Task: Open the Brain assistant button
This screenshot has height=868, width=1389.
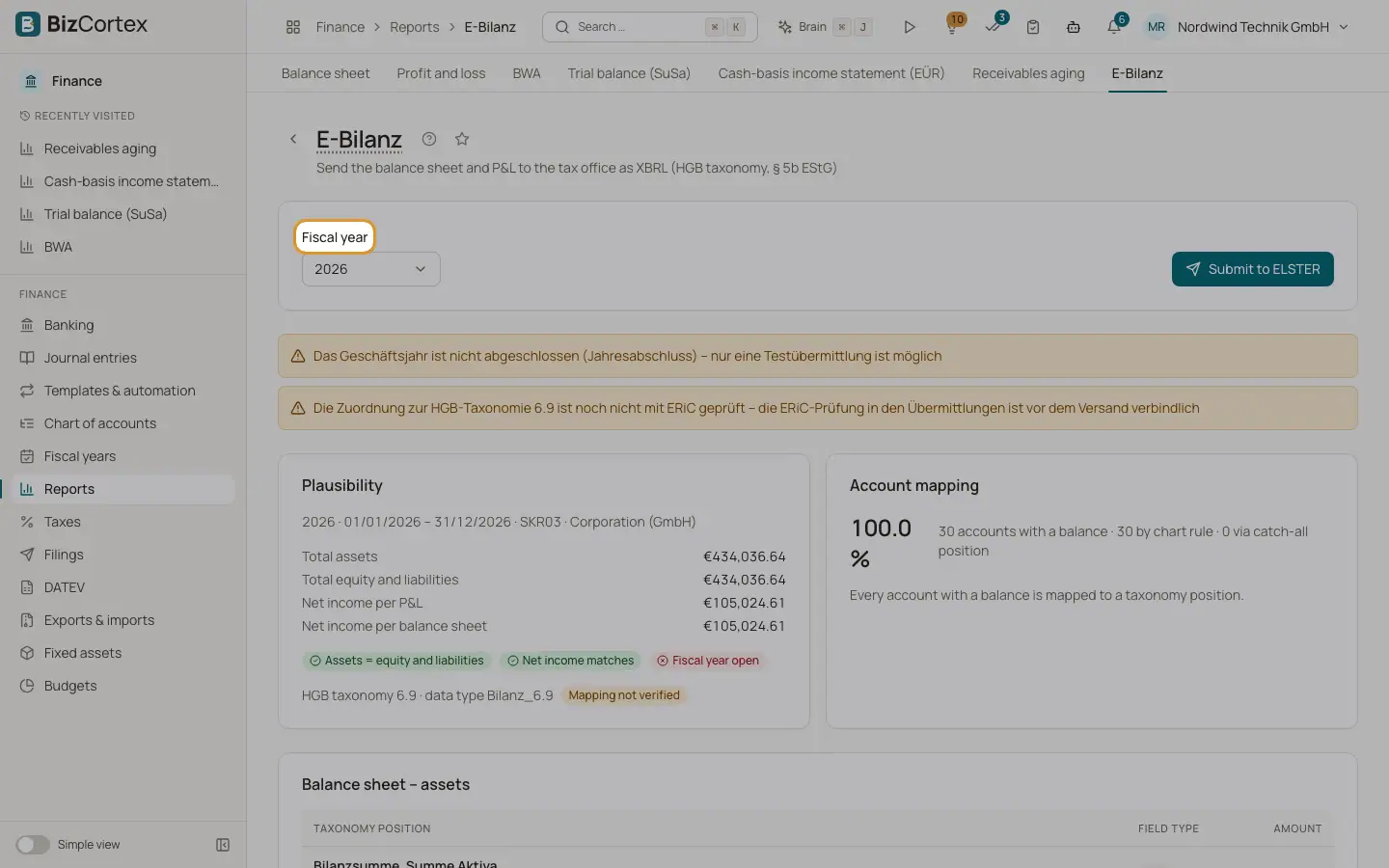Action: point(825,27)
